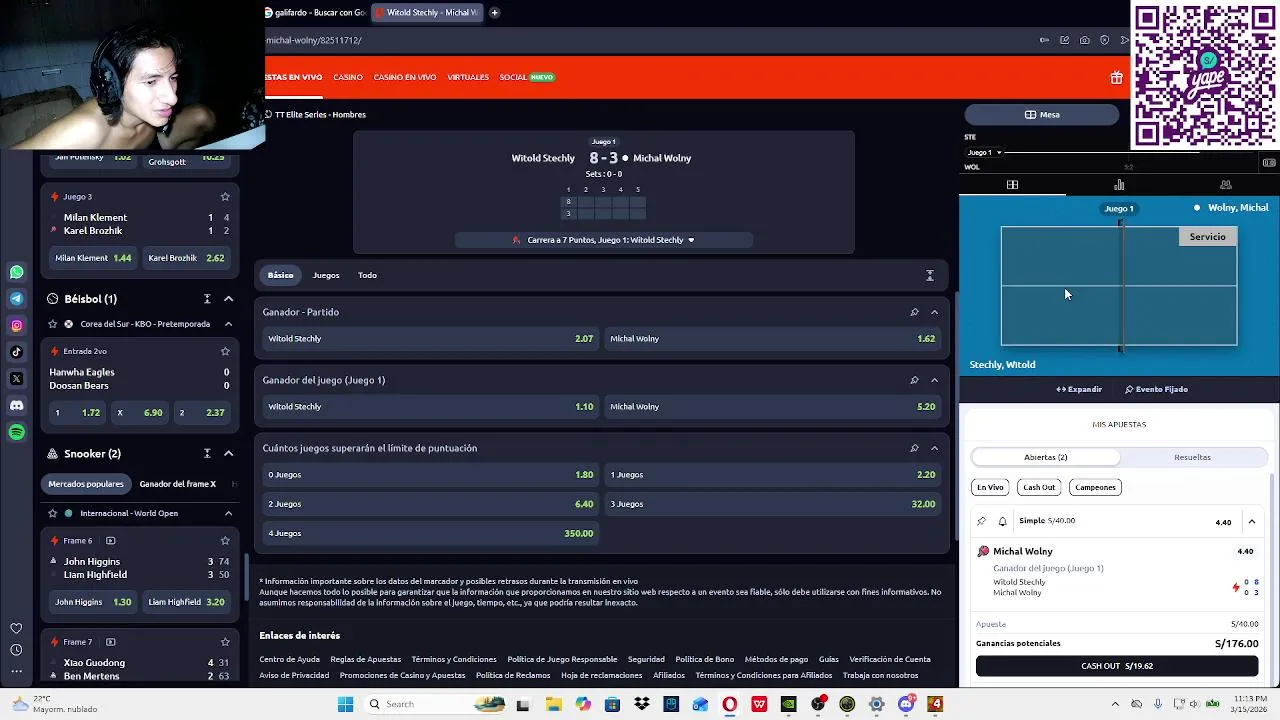The image size is (1280, 720).
Task: Open the statistics bar chart tab in widget
Action: [x=1119, y=185]
